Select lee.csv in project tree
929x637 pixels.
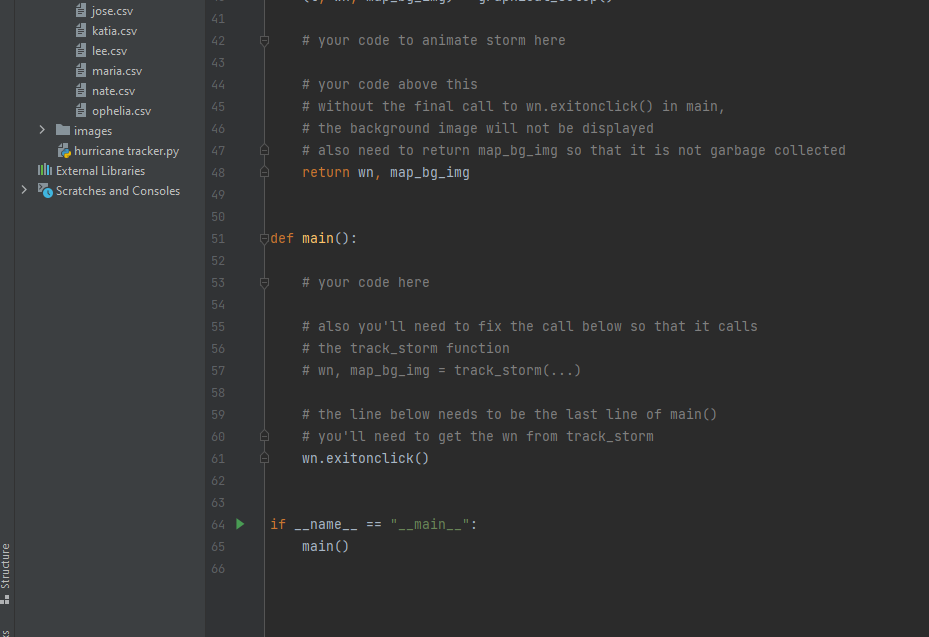pyautogui.click(x=109, y=51)
